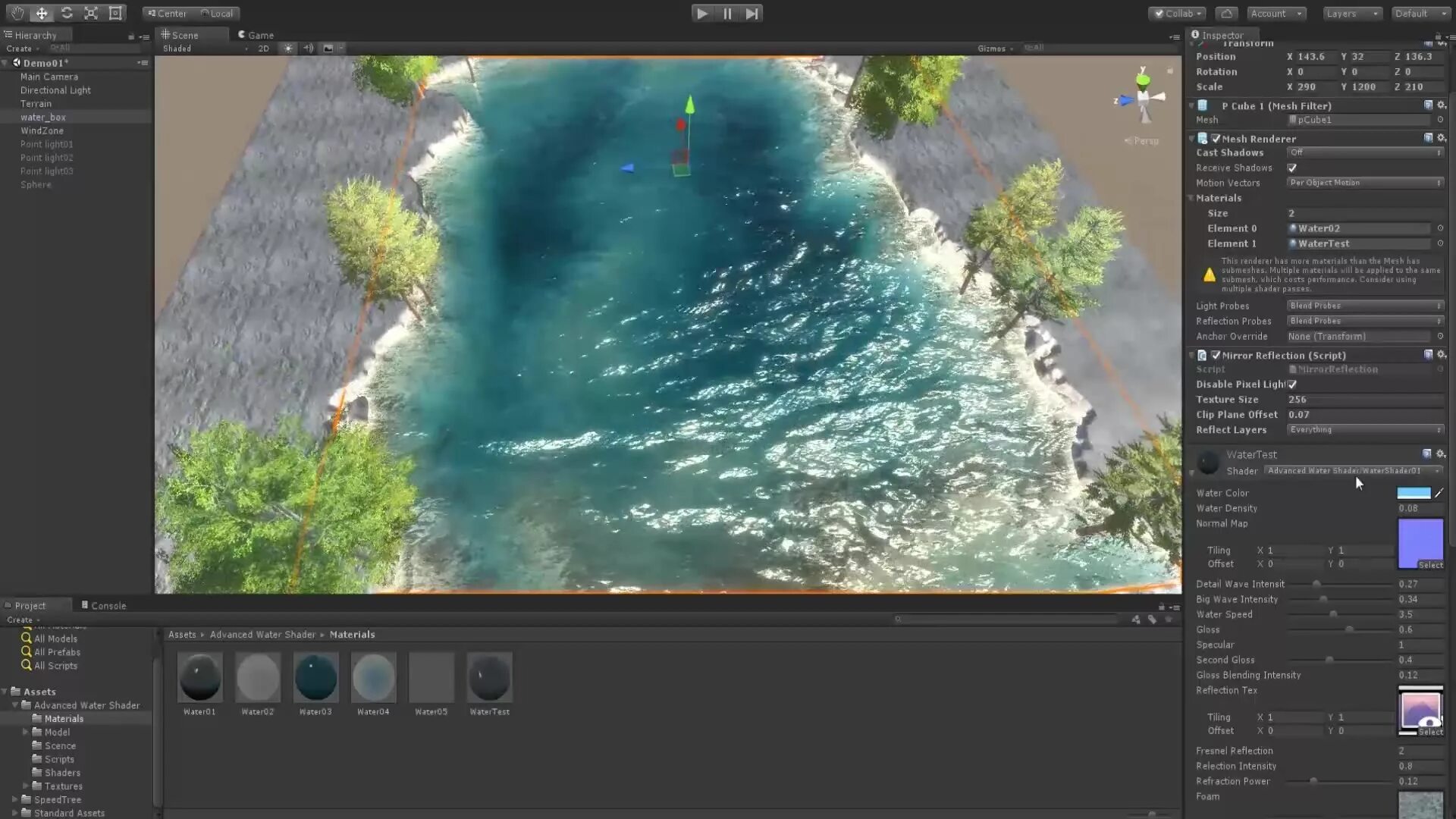This screenshot has height=819, width=1456.
Task: Disable the Mesh Renderer component checkbox
Action: 1216,139
